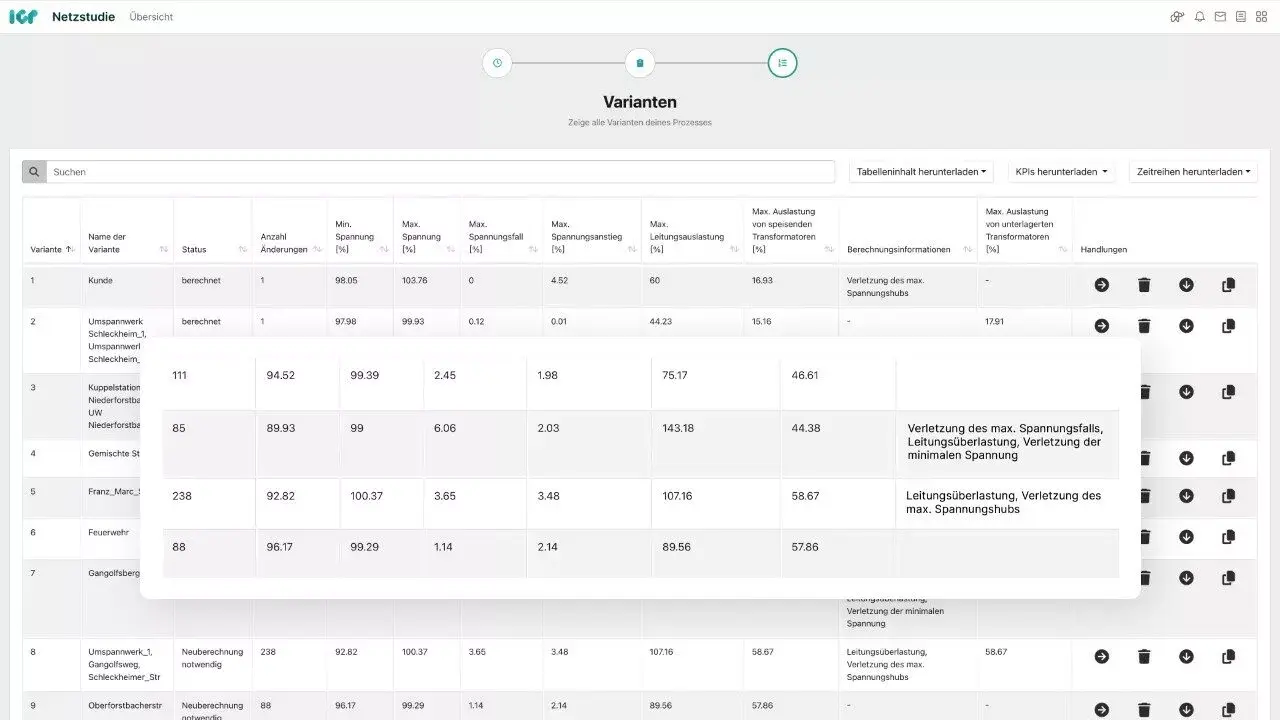Click value 103.76 in Max. Spannung

(x=415, y=280)
